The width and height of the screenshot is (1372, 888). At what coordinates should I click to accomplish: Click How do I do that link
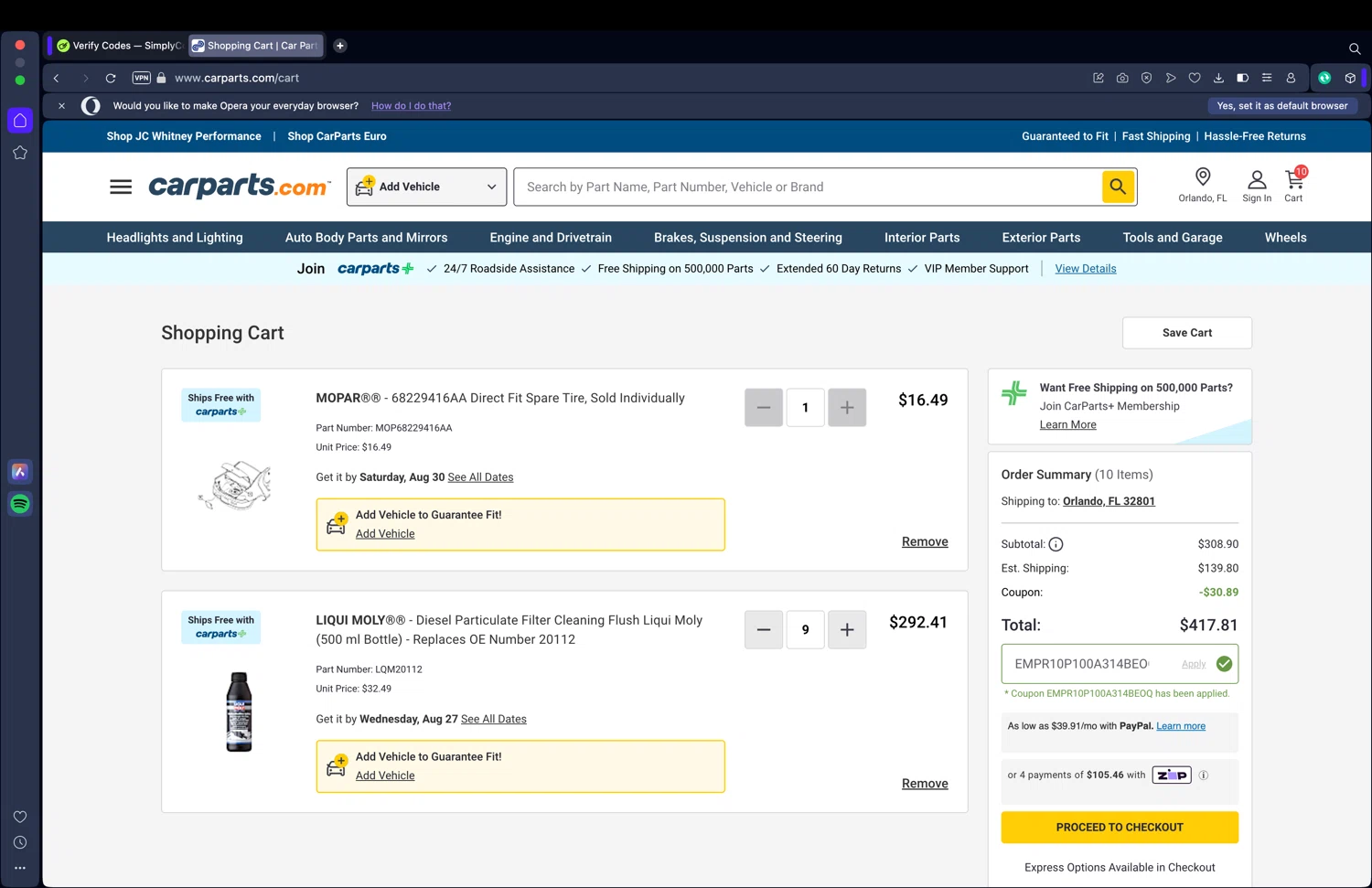pyautogui.click(x=411, y=106)
